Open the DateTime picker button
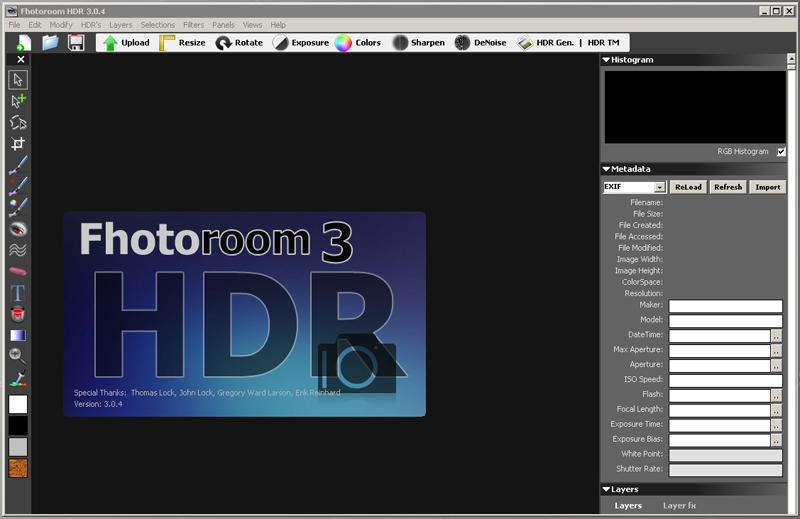This screenshot has width=800, height=519. (x=776, y=336)
